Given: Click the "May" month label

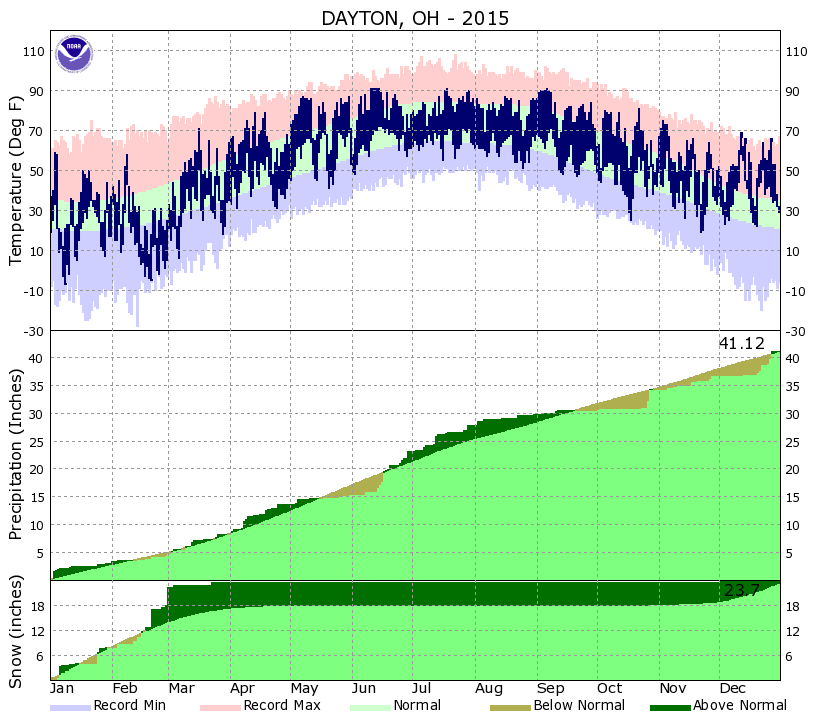Looking at the screenshot, I should [x=304, y=689].
